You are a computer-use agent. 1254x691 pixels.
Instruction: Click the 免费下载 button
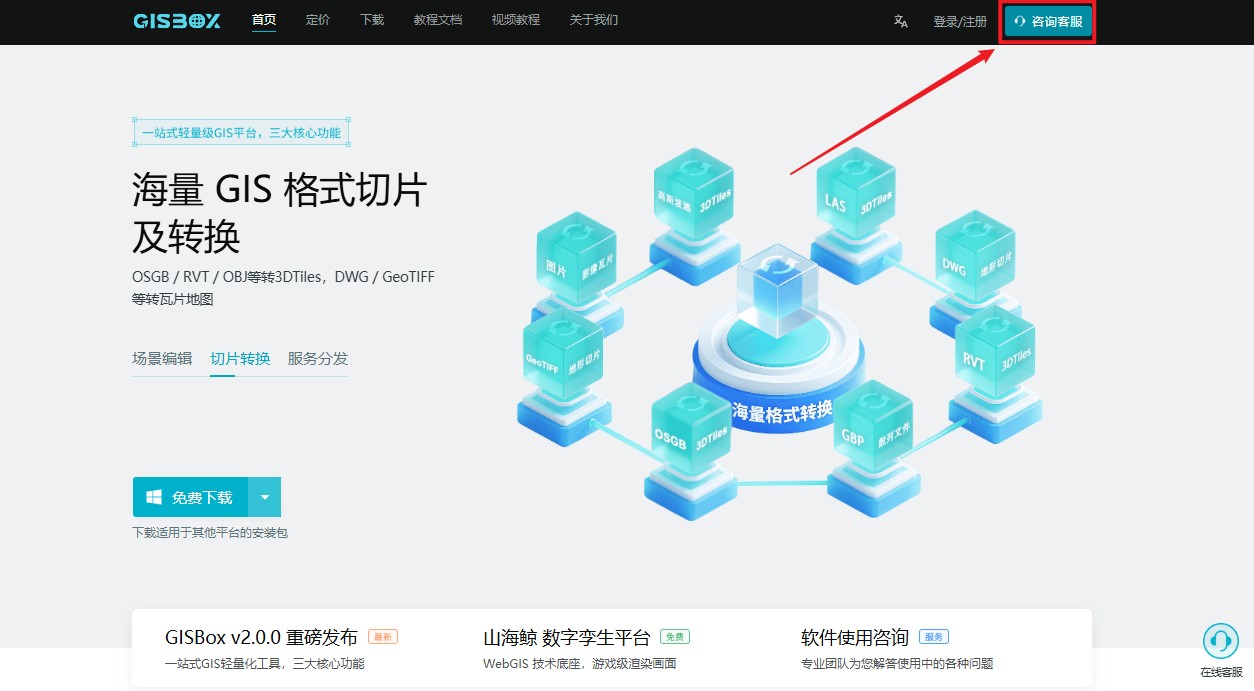(190, 497)
